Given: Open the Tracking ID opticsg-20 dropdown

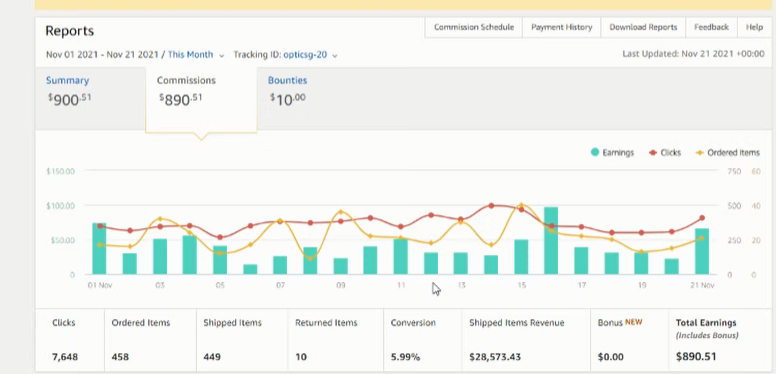Looking at the screenshot, I should click(286, 54).
